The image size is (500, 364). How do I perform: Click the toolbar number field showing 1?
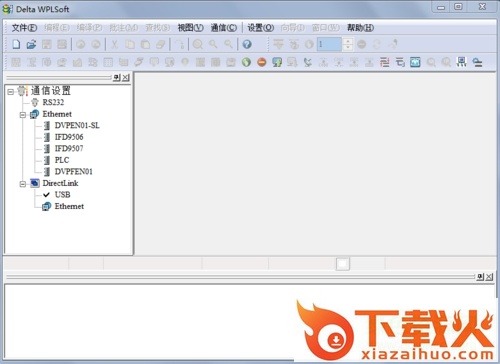click(x=329, y=44)
